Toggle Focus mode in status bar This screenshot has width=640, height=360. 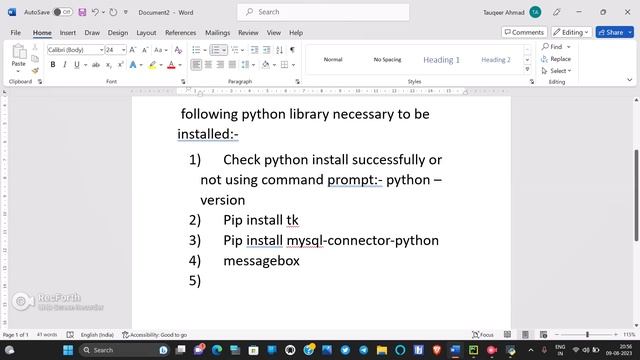[483, 335]
